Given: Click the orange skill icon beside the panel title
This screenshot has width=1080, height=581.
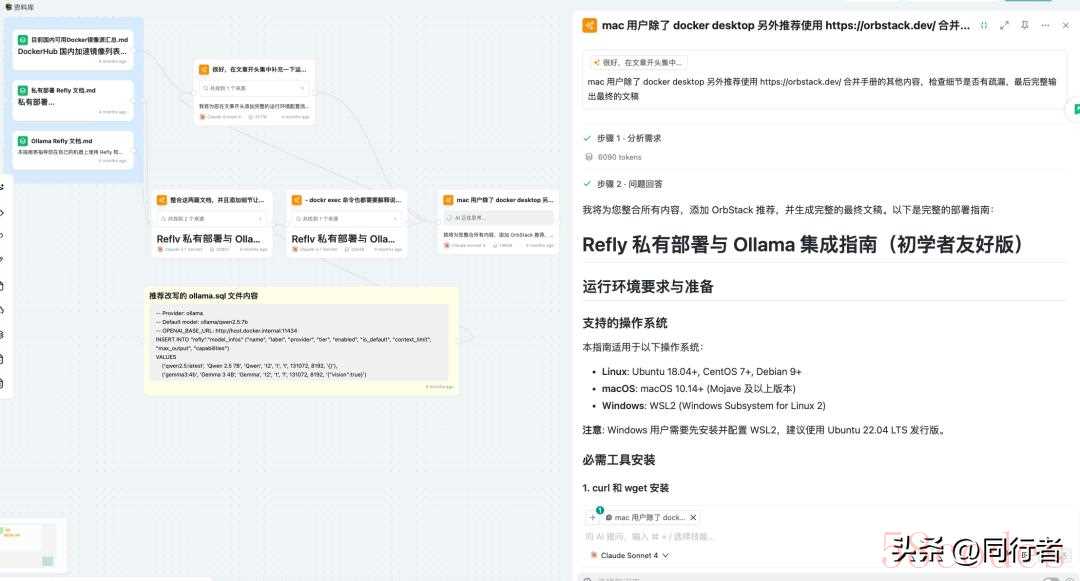Looking at the screenshot, I should [590, 25].
